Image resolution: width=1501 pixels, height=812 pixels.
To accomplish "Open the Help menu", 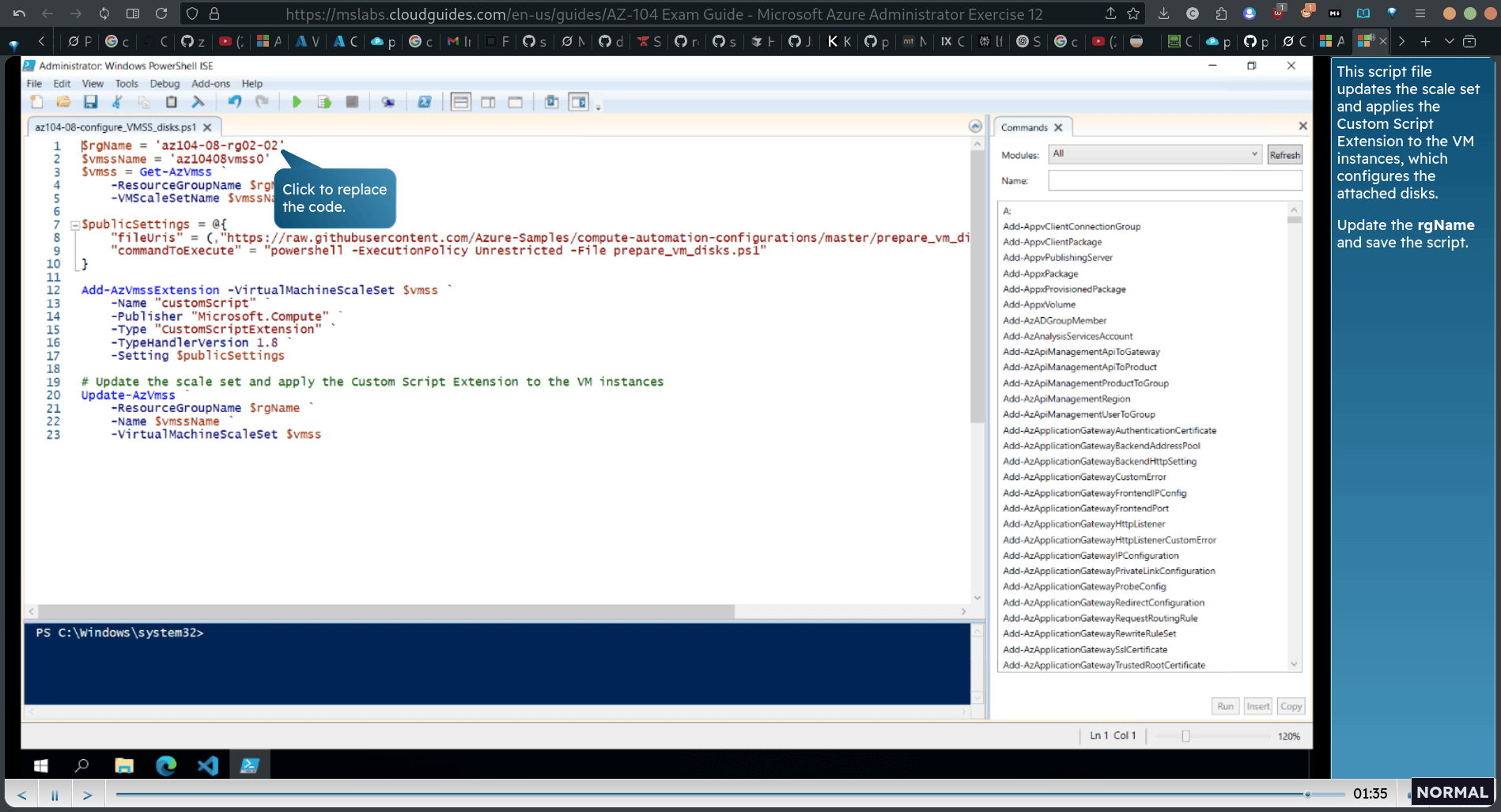I will [x=252, y=84].
